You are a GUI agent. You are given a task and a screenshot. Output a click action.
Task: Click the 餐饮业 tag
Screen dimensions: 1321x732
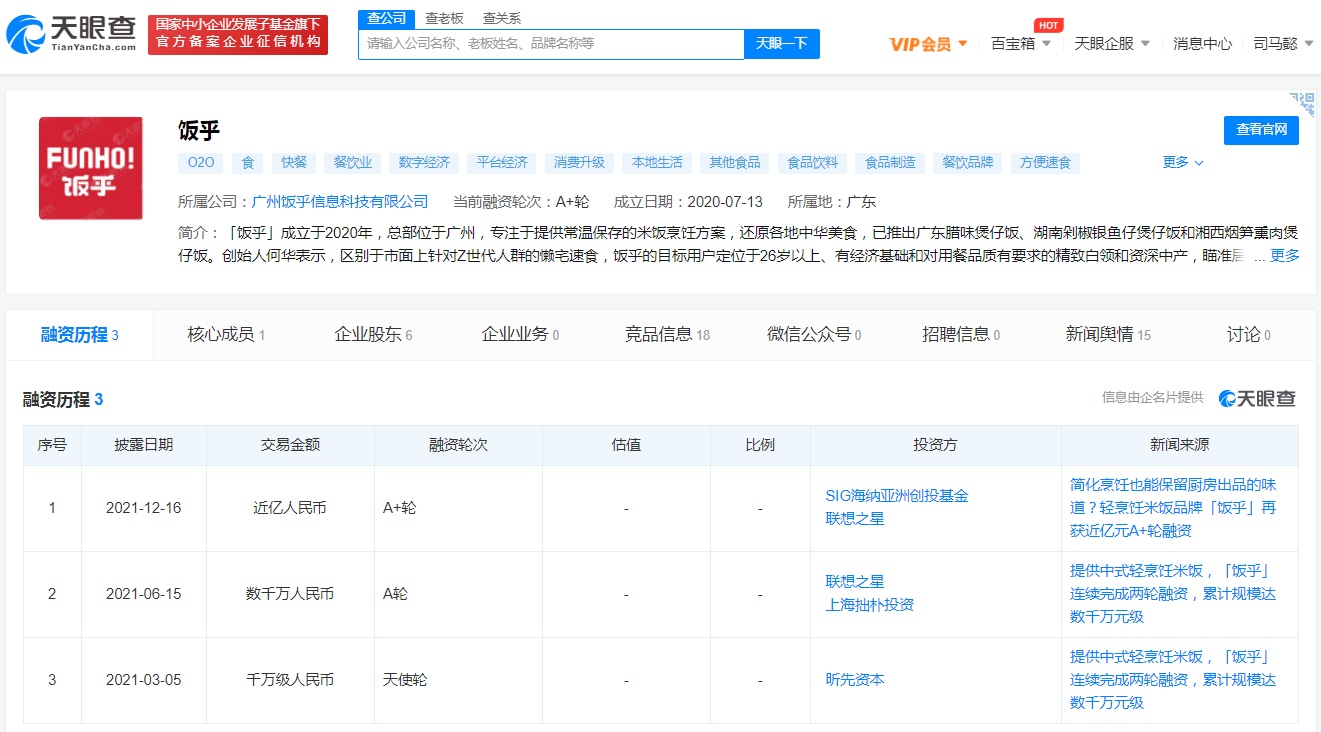(353, 163)
